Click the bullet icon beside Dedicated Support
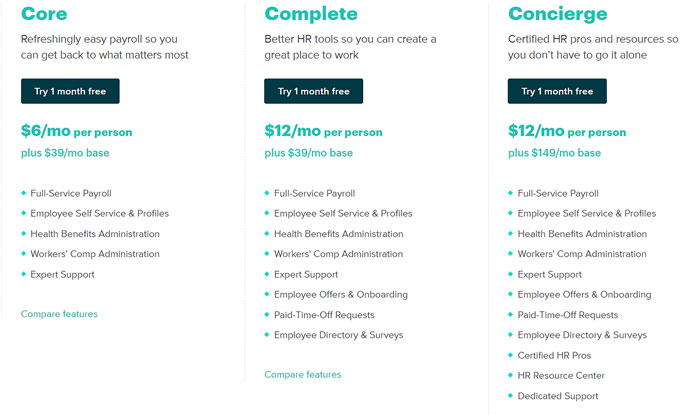Image resolution: width=696 pixels, height=415 pixels. coord(510,395)
